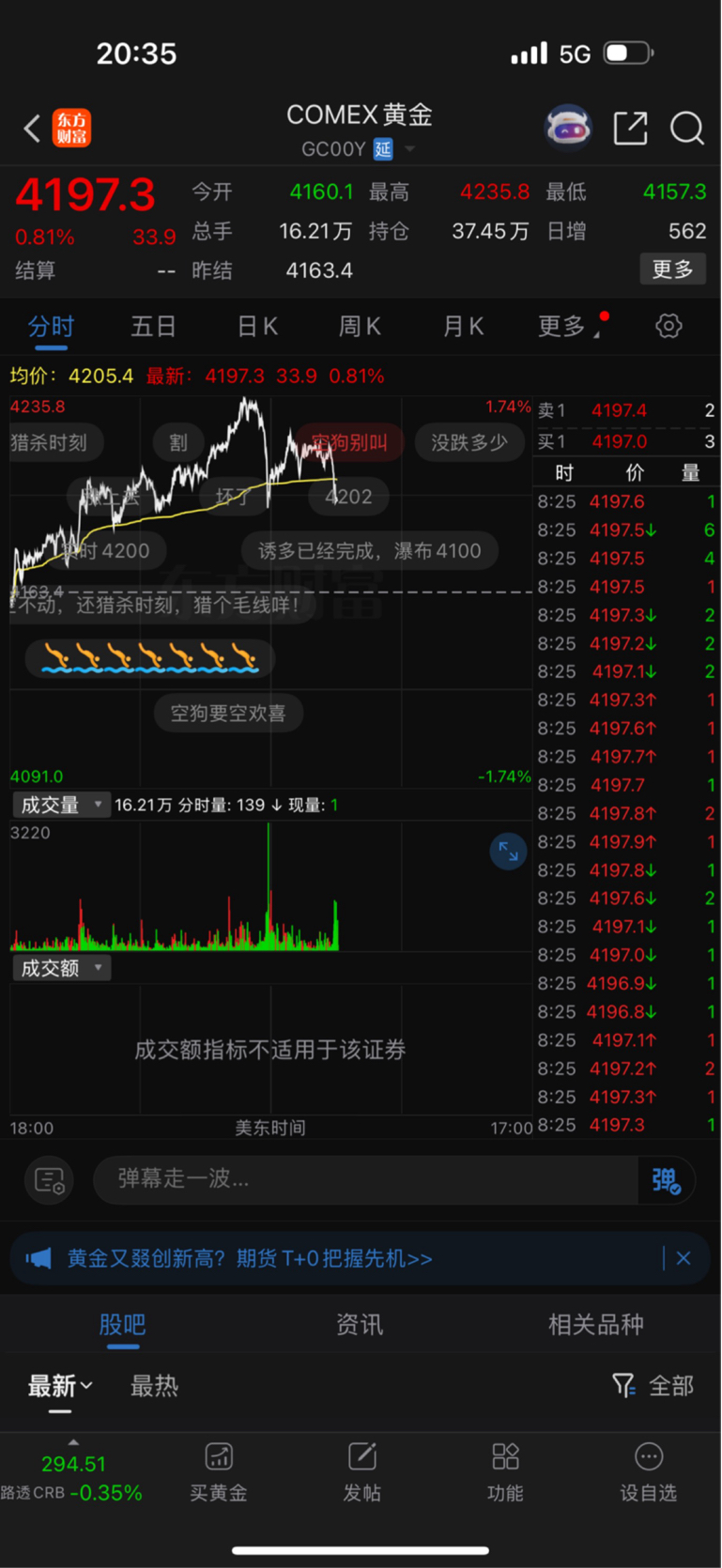Viewport: 722px width, 1568px height.
Task: Tap the 最低 value 4157.3
Action: pyautogui.click(x=674, y=192)
